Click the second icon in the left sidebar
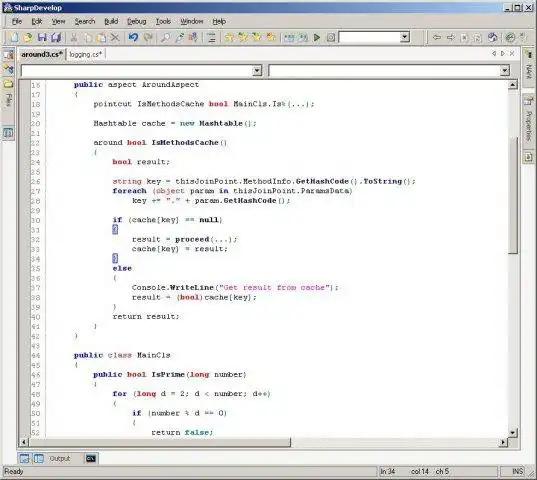 tap(9, 69)
